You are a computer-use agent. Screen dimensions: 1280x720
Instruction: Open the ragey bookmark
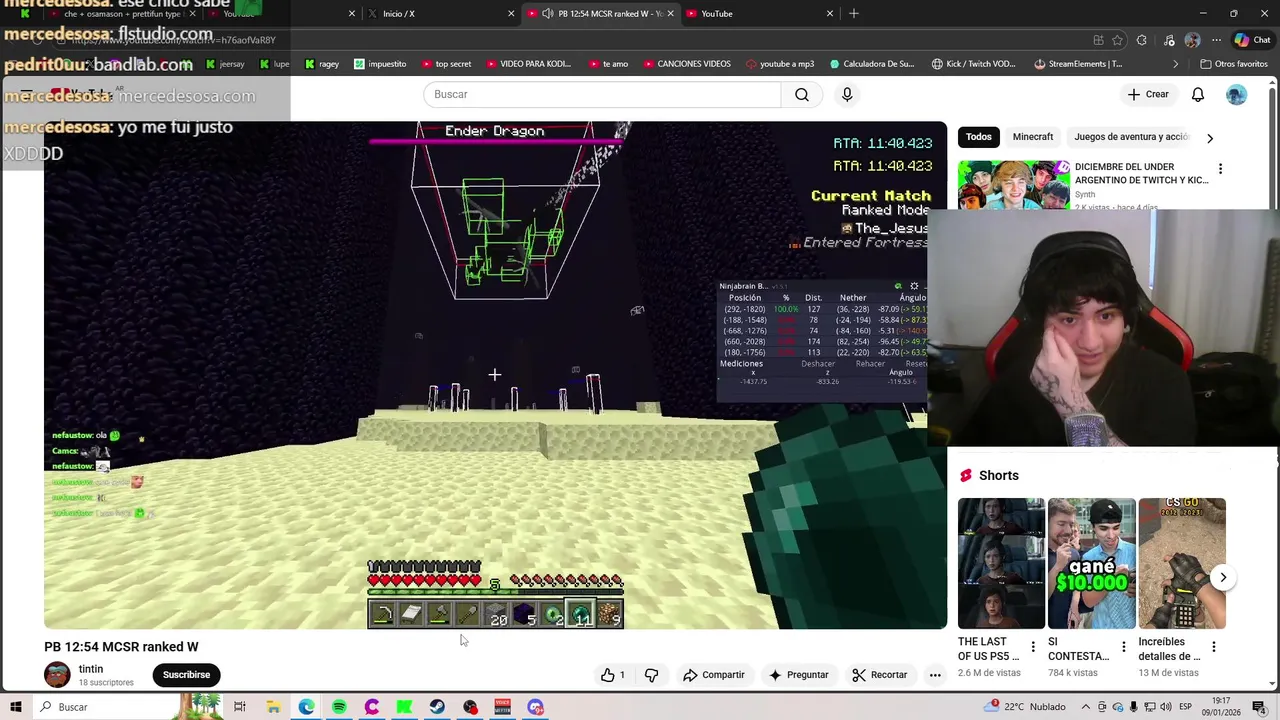point(322,64)
